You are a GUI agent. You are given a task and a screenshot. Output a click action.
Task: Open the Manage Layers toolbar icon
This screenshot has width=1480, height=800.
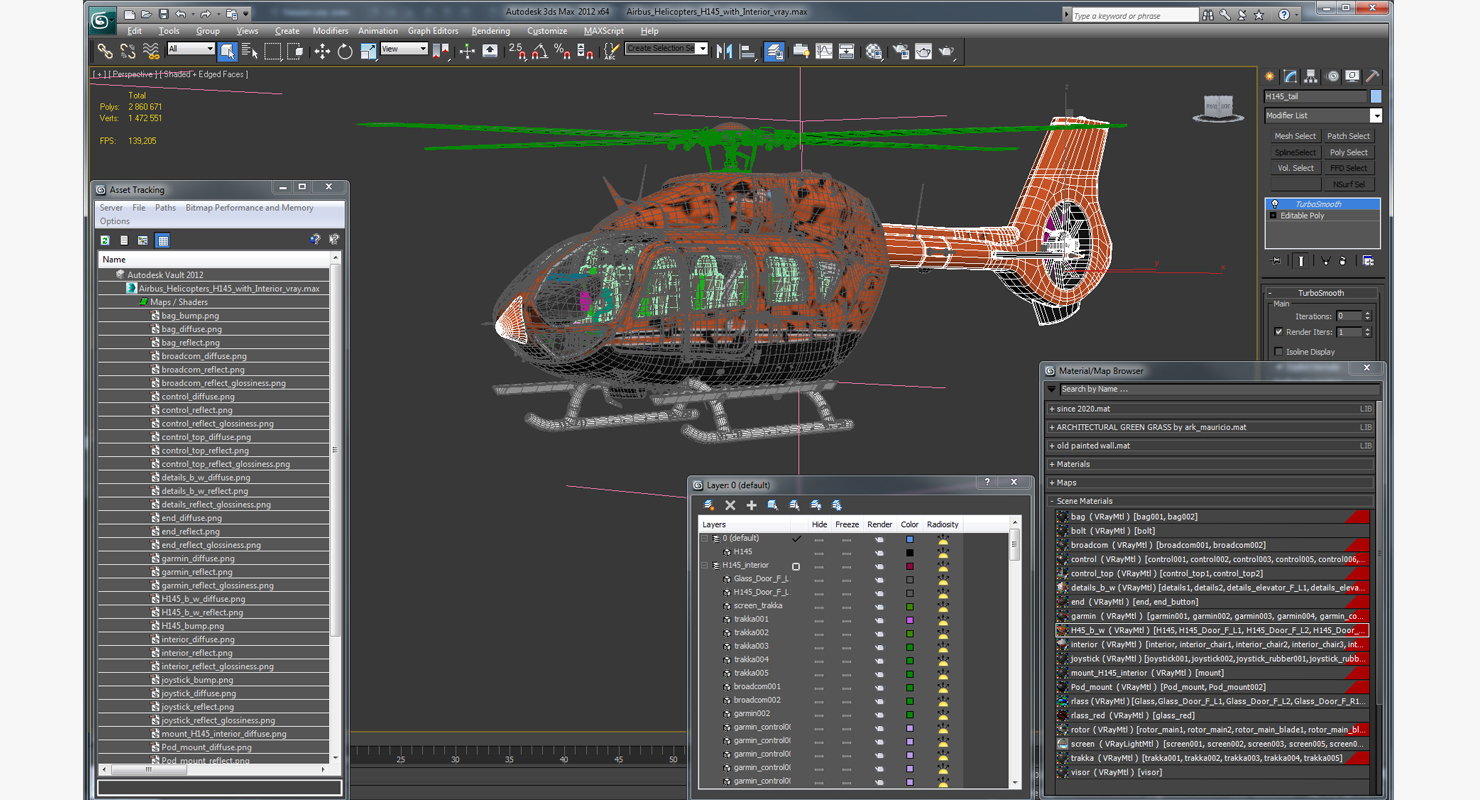(x=774, y=50)
